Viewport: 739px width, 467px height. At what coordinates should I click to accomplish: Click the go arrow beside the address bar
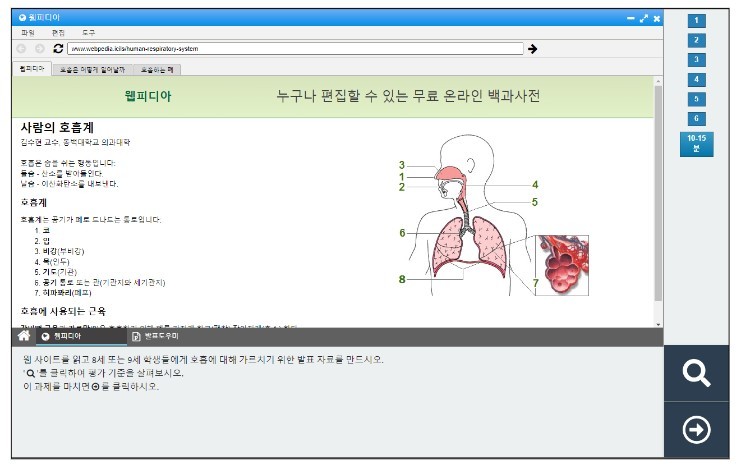pos(533,49)
